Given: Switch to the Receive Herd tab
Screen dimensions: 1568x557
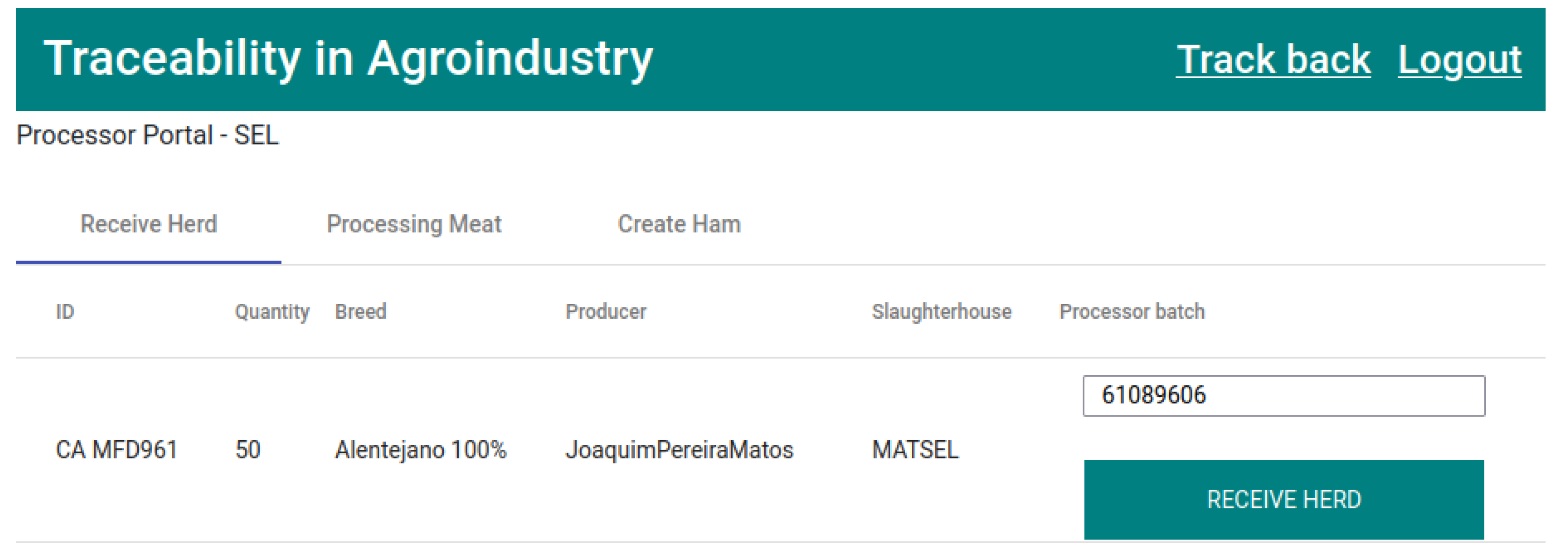Looking at the screenshot, I should click(149, 225).
